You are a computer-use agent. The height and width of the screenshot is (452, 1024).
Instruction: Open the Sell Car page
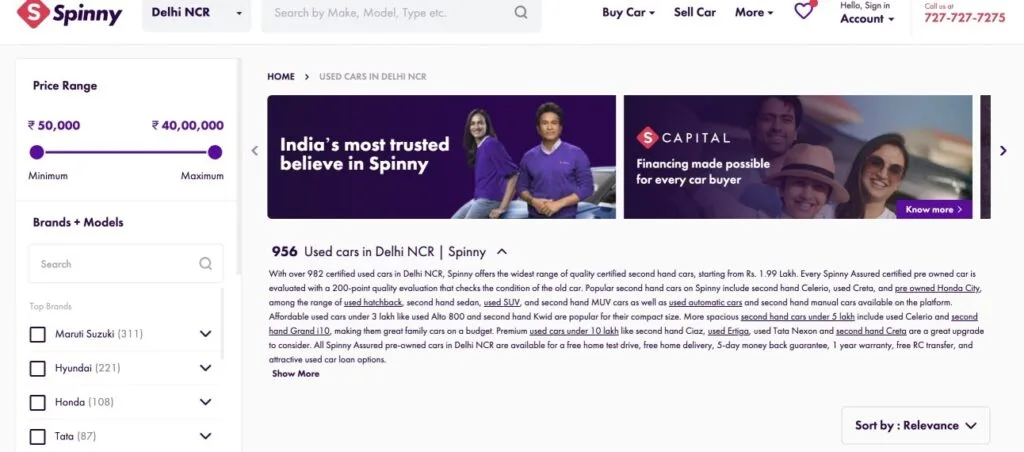[x=695, y=12]
